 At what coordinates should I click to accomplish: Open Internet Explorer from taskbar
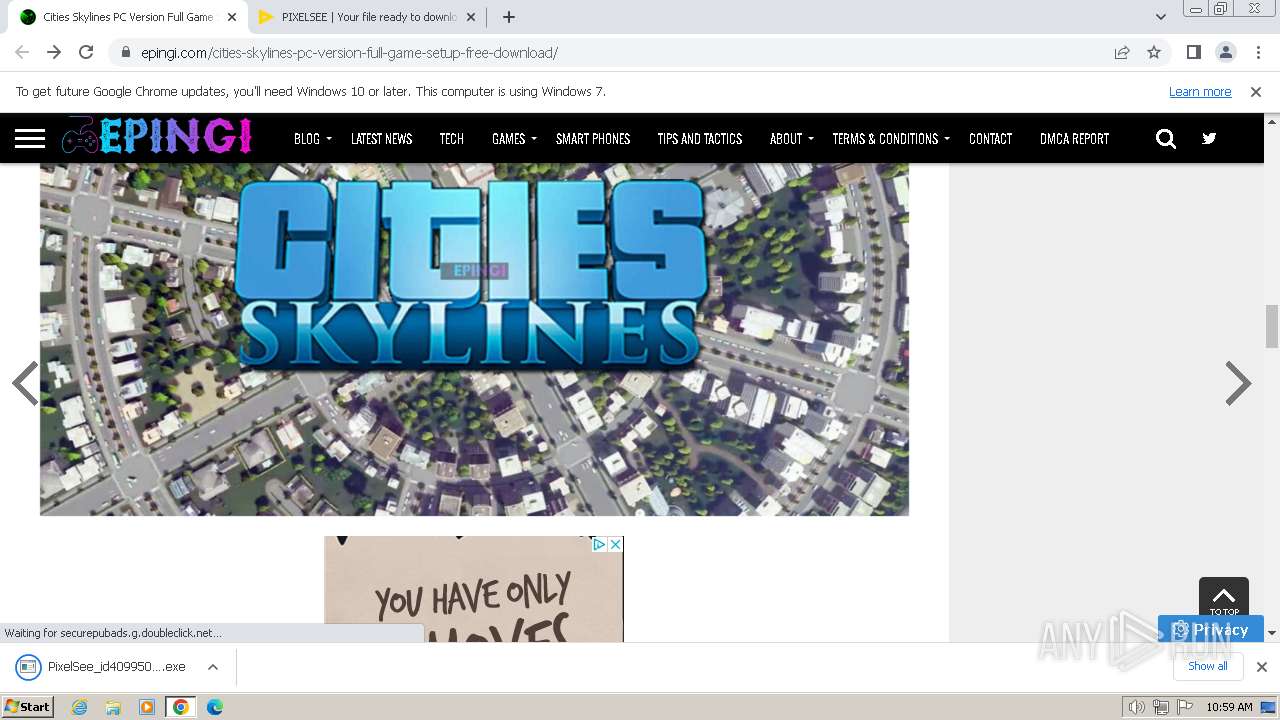(80, 707)
